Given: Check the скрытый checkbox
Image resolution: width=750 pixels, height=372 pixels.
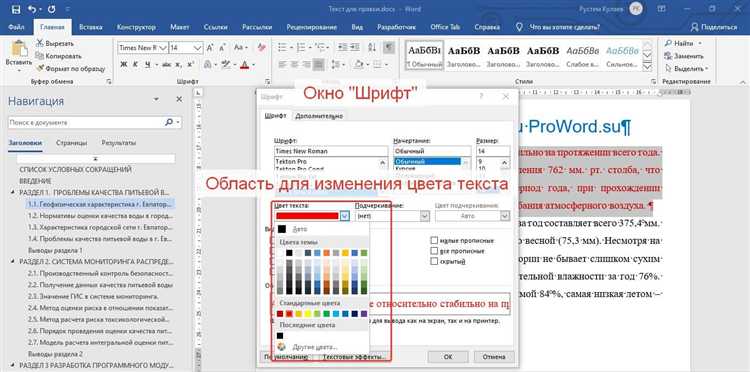Looking at the screenshot, I should 434,261.
